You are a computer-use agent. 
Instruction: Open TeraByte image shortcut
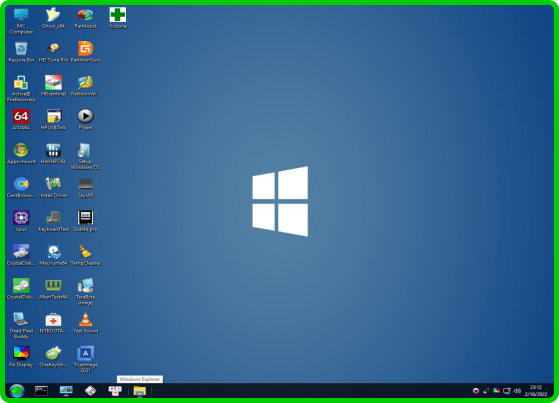[x=85, y=292]
